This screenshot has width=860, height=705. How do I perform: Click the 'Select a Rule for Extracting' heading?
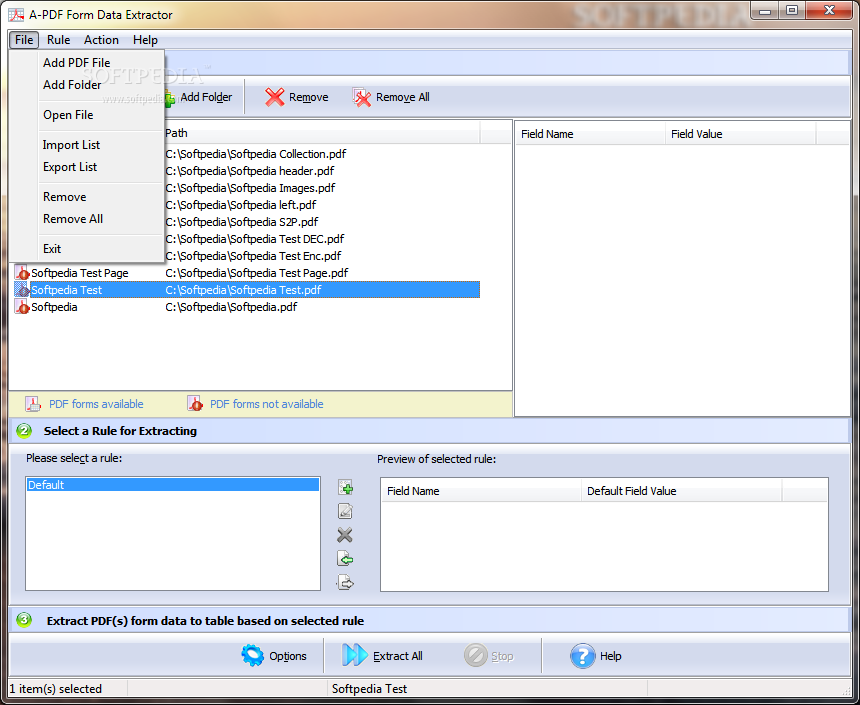pyautogui.click(x=120, y=431)
